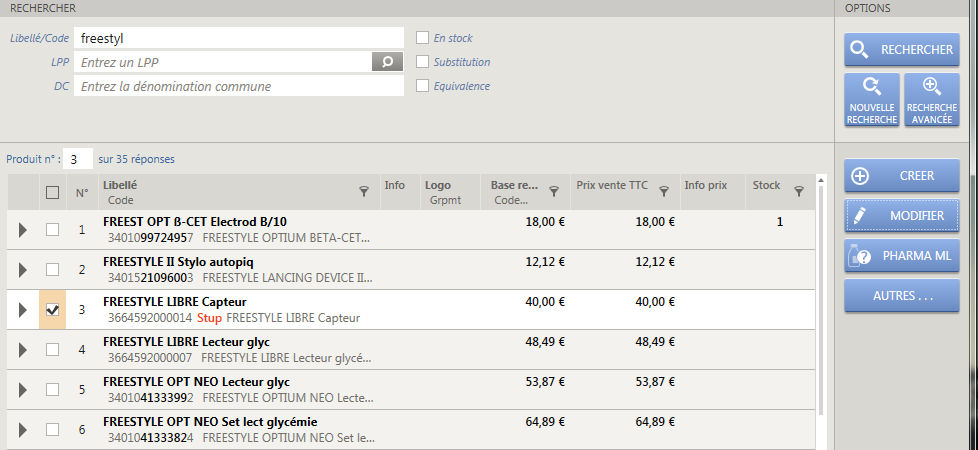Viewport: 978px width, 450px height.
Task: Click the Produit n° number field
Action: tap(78, 159)
